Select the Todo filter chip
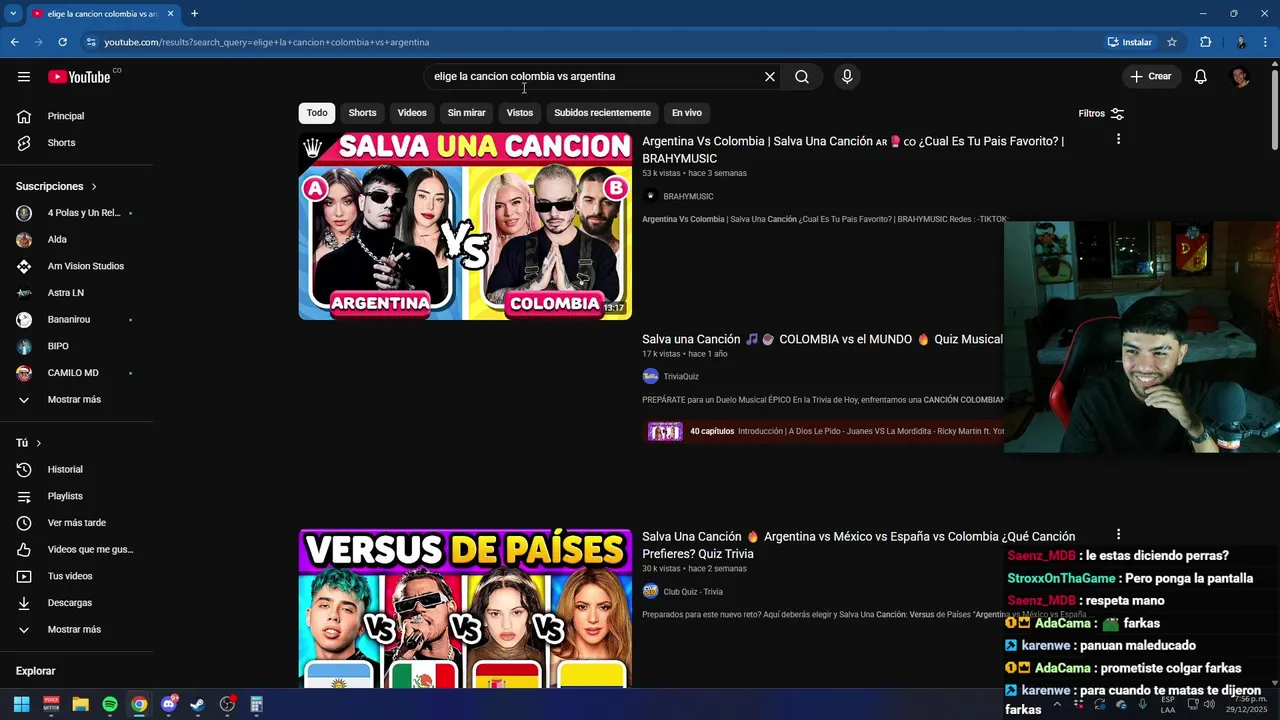1280x720 pixels. pyautogui.click(x=317, y=113)
